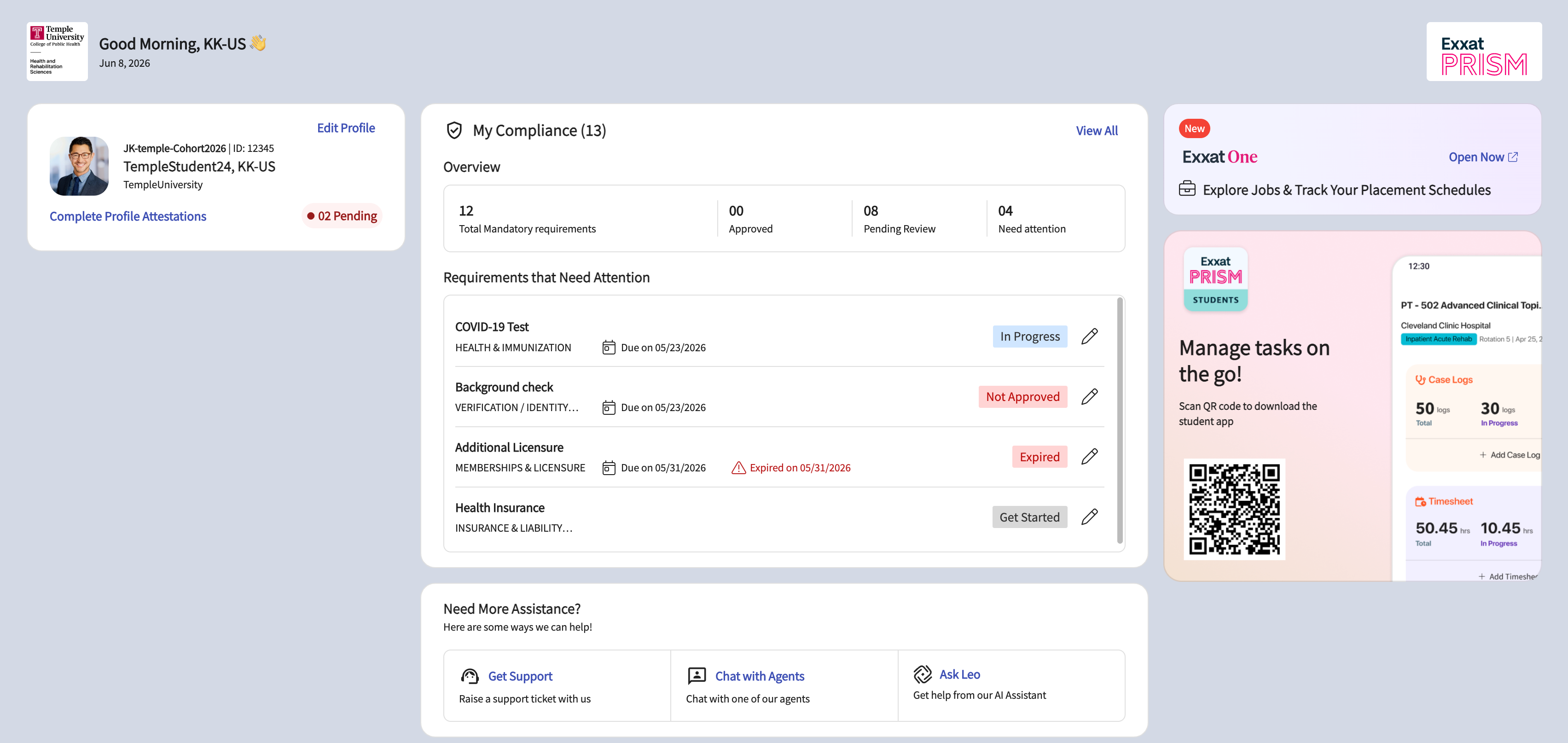Click the 08 Pending Review stat
The height and width of the screenshot is (743, 1568).
coord(899,219)
